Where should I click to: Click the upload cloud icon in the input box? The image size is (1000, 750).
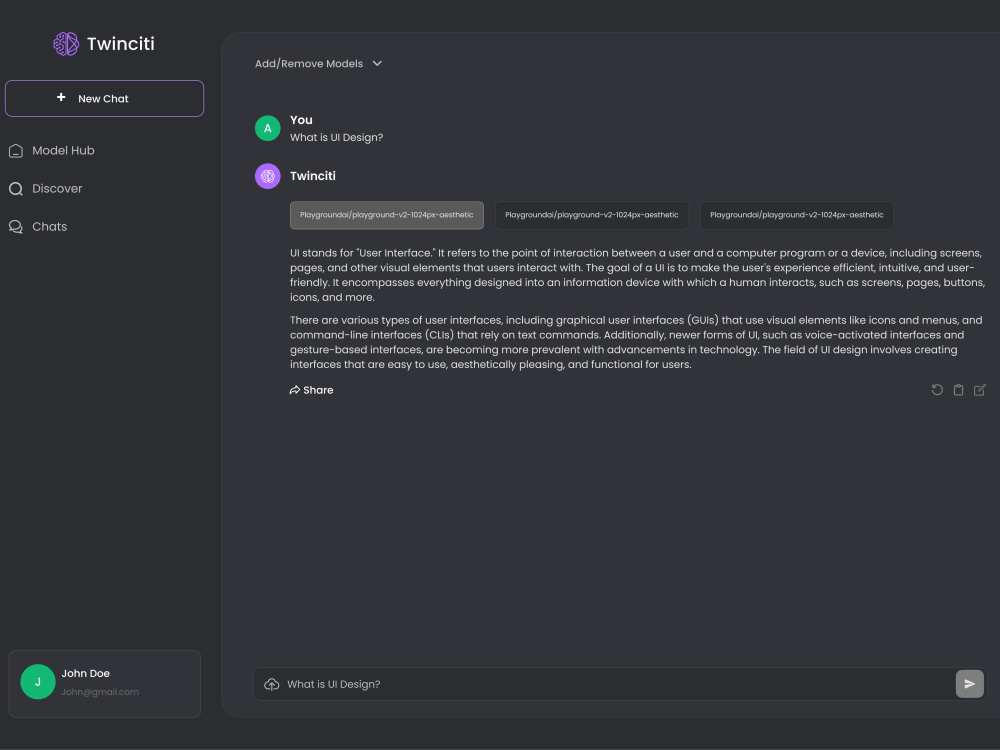272,684
